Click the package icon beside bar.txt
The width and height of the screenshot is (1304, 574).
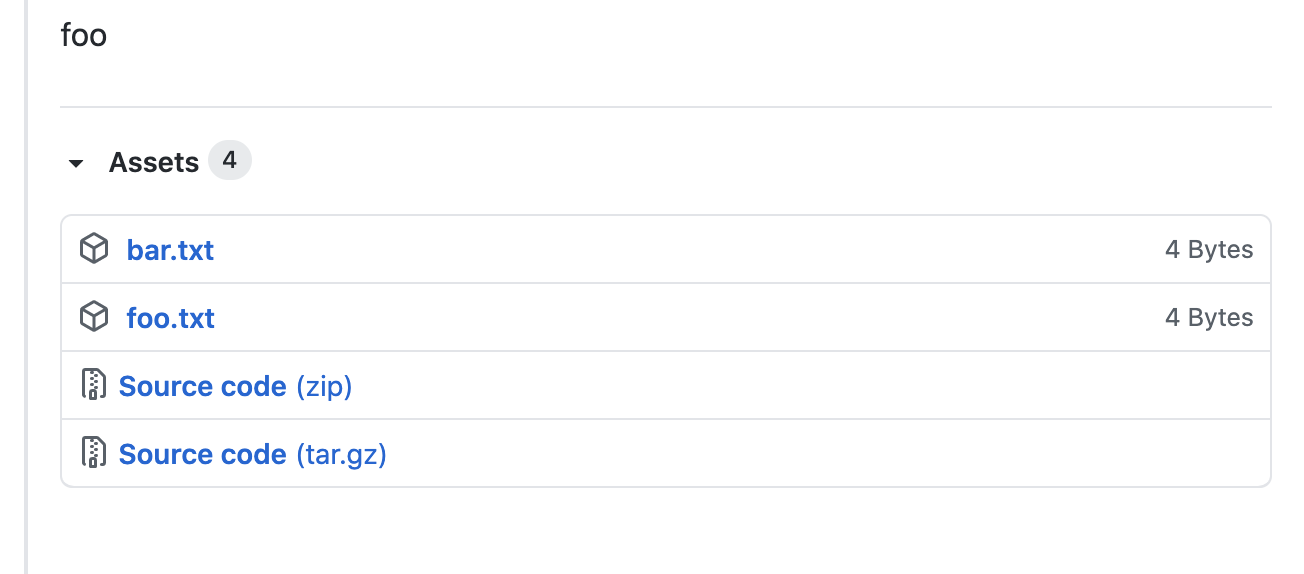[93, 249]
